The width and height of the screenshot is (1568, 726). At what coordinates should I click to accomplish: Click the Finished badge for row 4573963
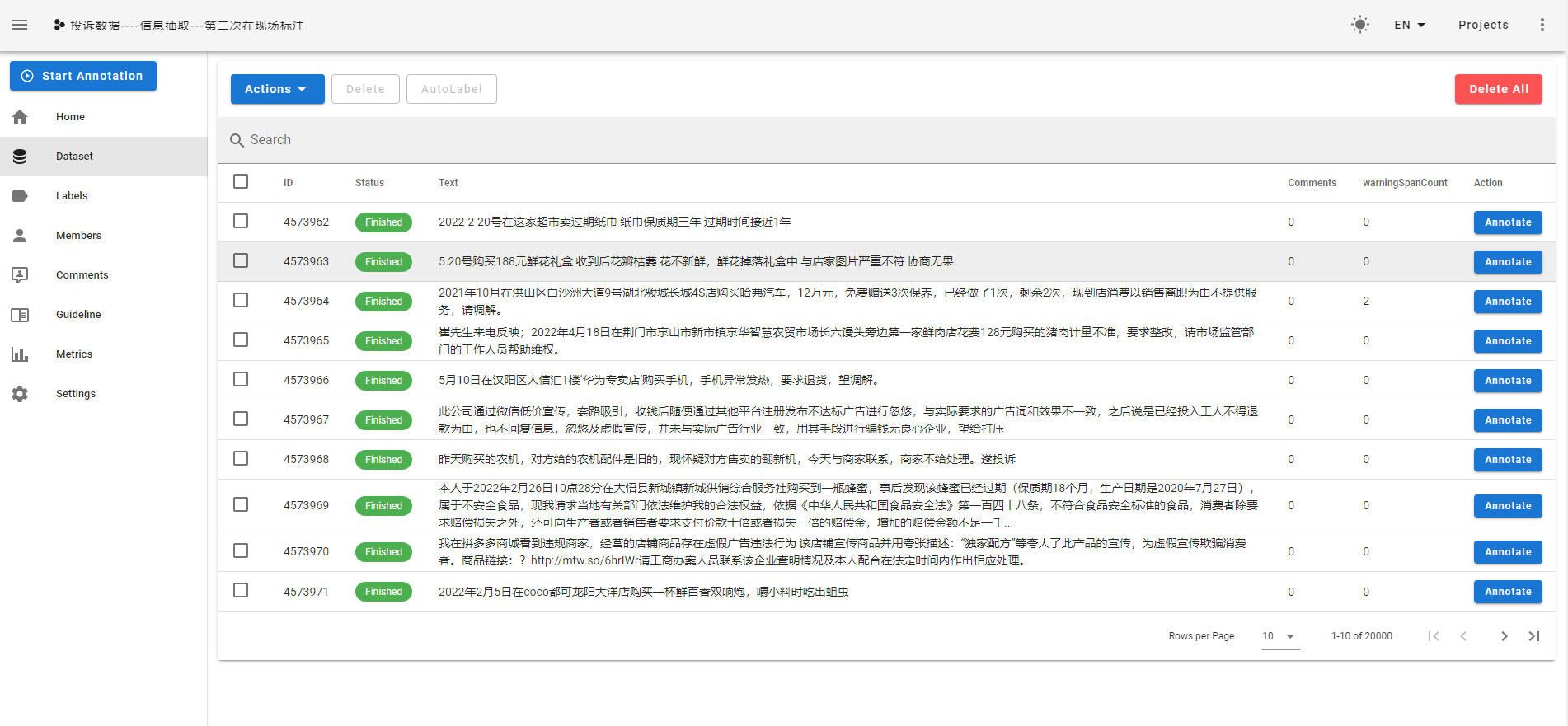click(383, 262)
